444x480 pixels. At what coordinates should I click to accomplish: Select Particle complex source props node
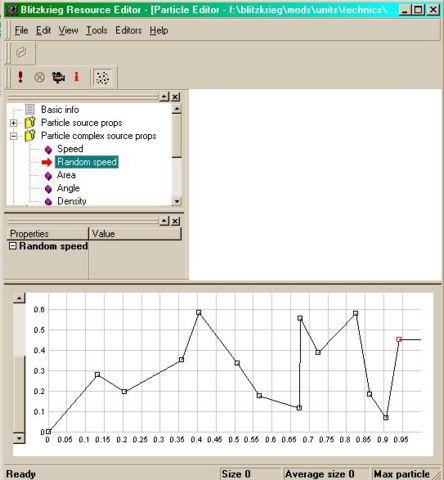click(99, 136)
